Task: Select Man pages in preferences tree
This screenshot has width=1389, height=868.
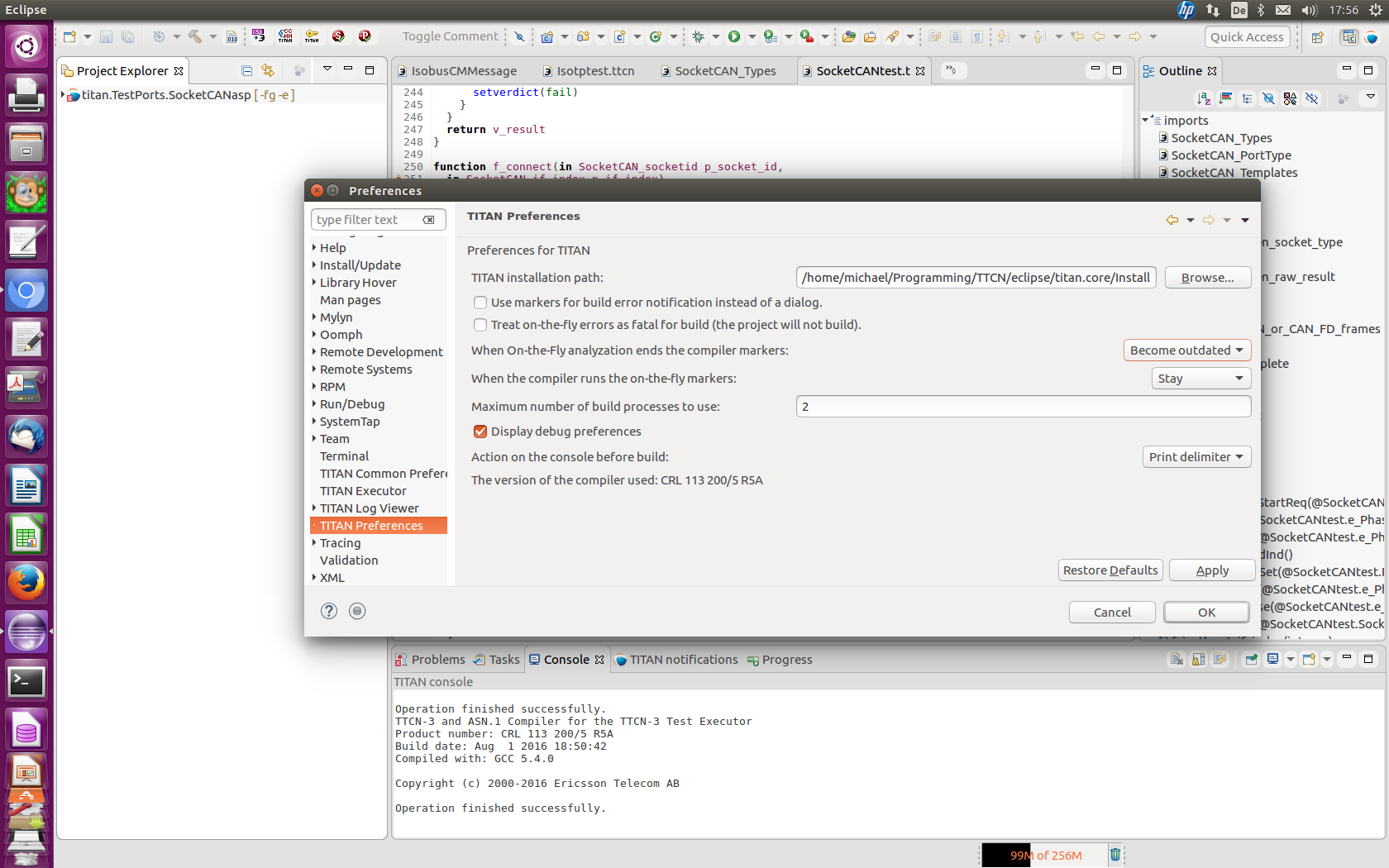Action: (x=351, y=300)
